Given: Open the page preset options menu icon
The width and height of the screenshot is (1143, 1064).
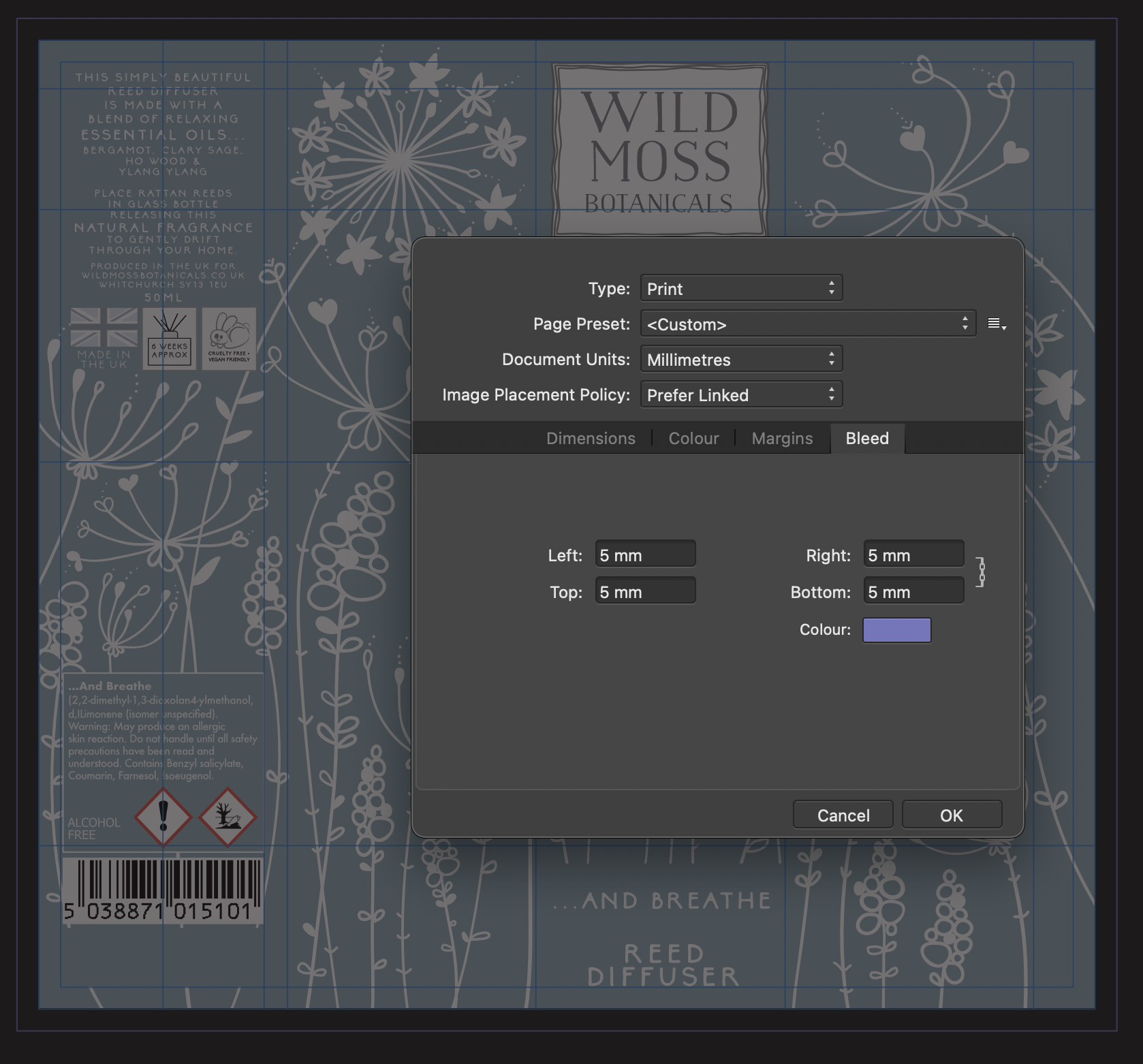Looking at the screenshot, I should pos(997,324).
